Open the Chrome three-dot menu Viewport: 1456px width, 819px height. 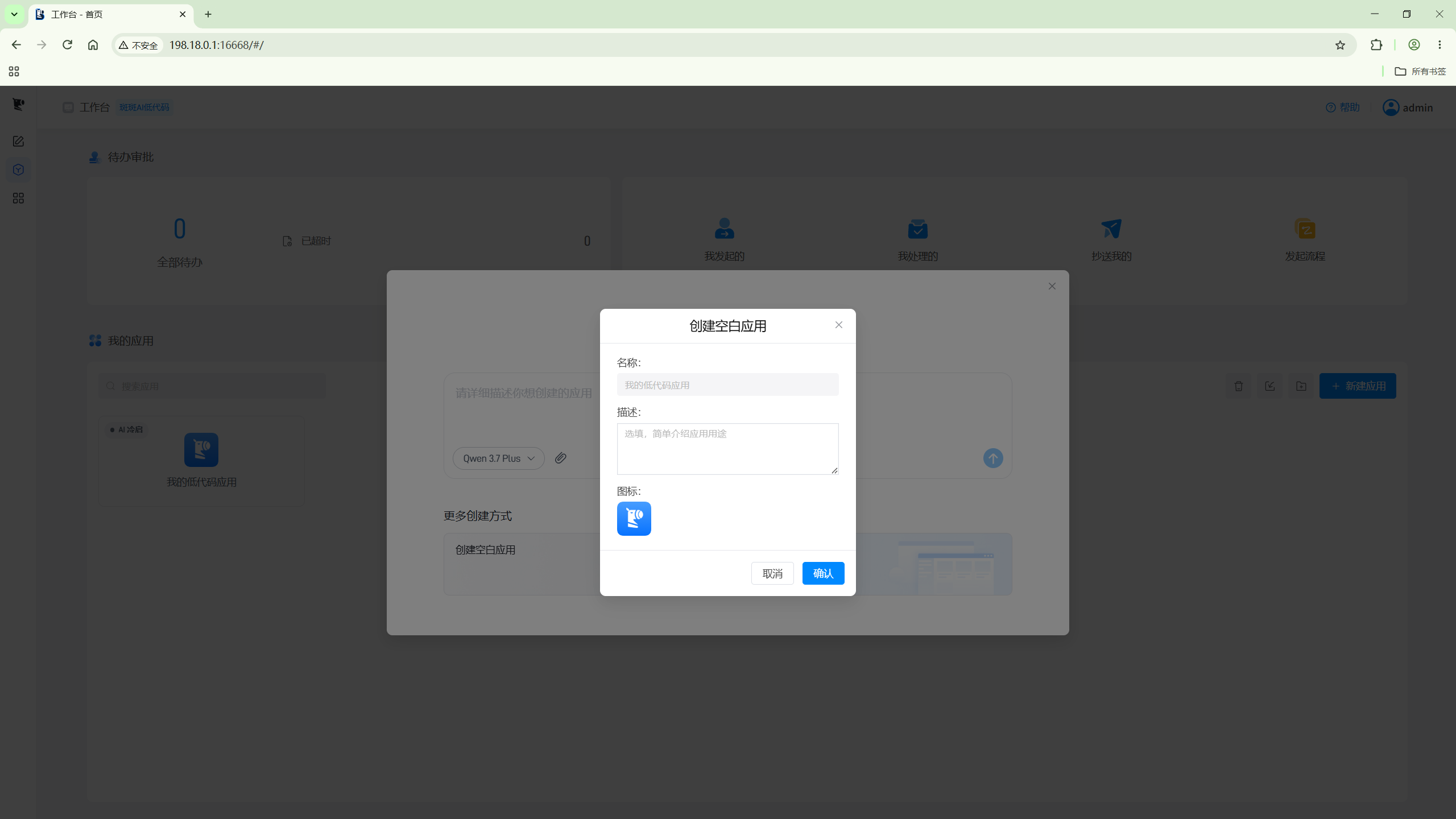coord(1440,44)
